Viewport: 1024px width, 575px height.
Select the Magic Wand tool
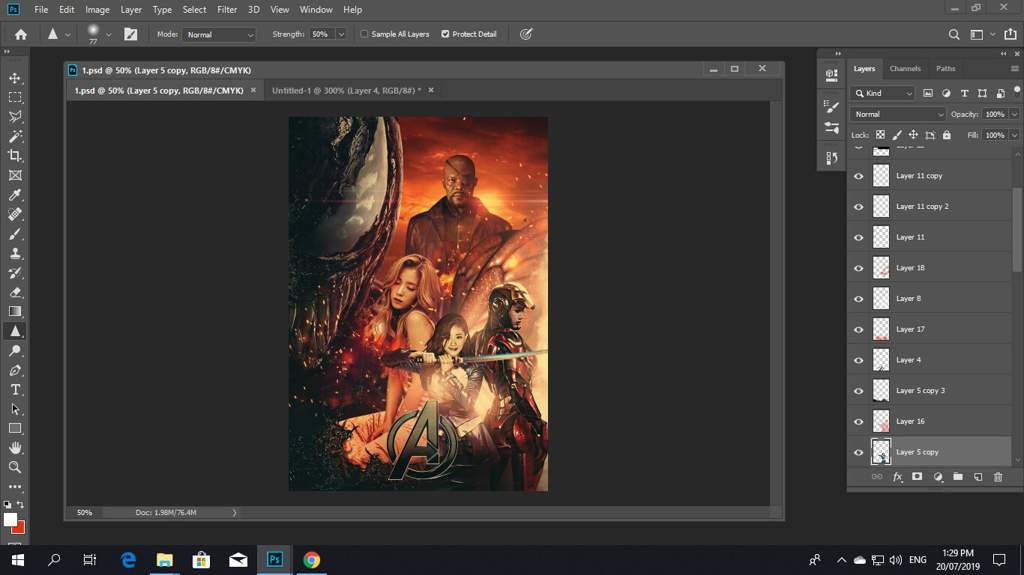click(x=15, y=137)
